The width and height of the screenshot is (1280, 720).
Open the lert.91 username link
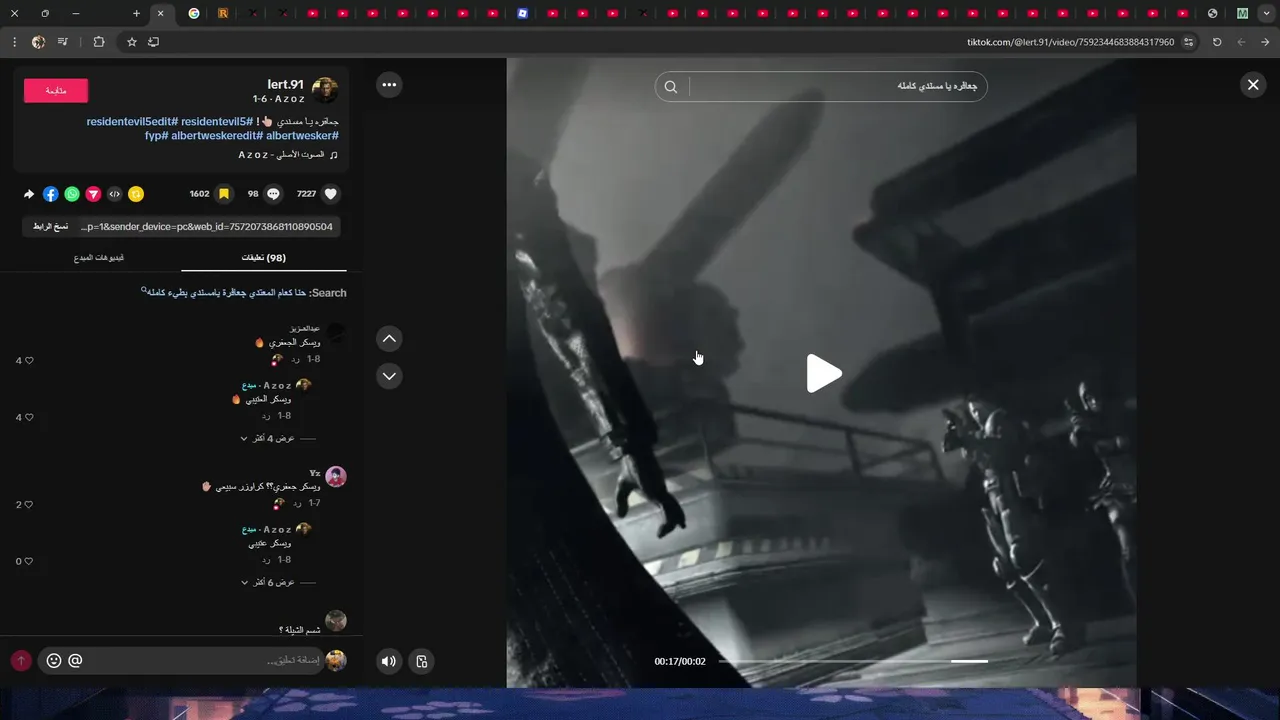coord(285,85)
